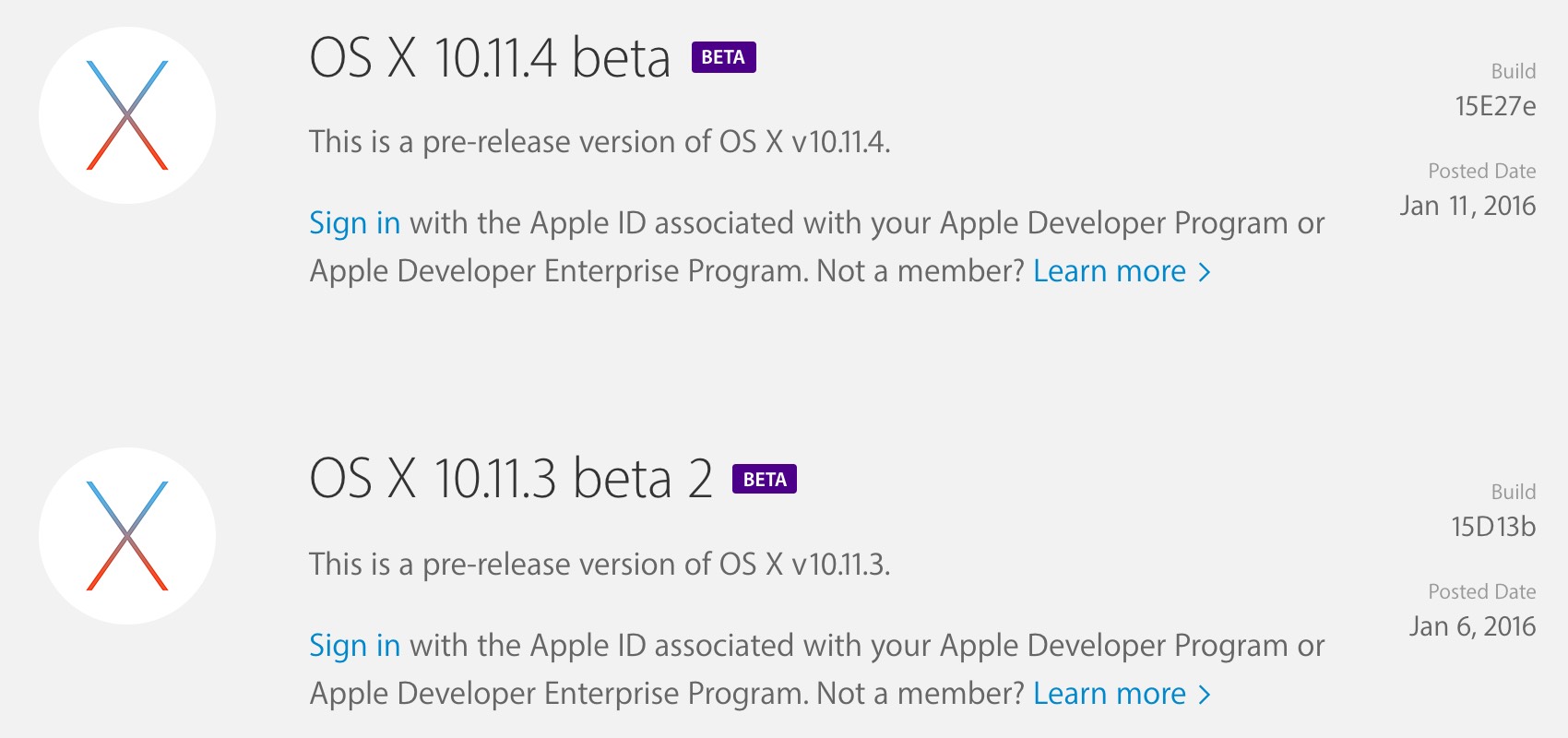Open the OS X 10.11.3 beta 2 title
1568x738 pixels.
click(511, 479)
